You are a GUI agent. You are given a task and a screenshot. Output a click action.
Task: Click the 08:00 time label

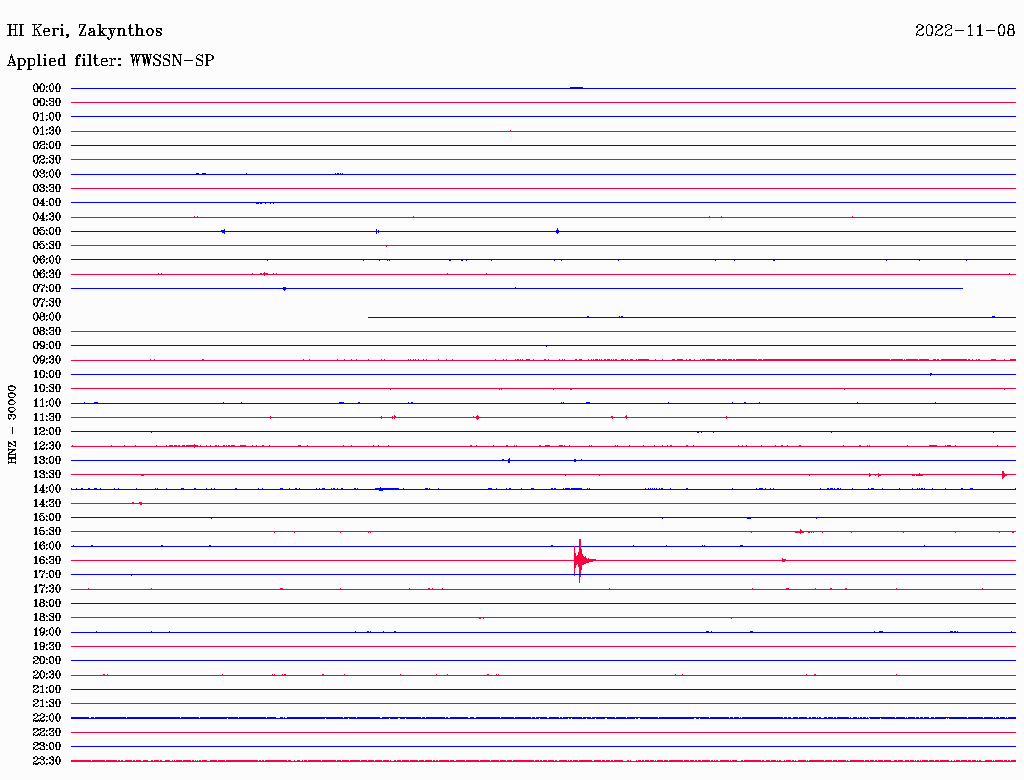pyautogui.click(x=47, y=317)
